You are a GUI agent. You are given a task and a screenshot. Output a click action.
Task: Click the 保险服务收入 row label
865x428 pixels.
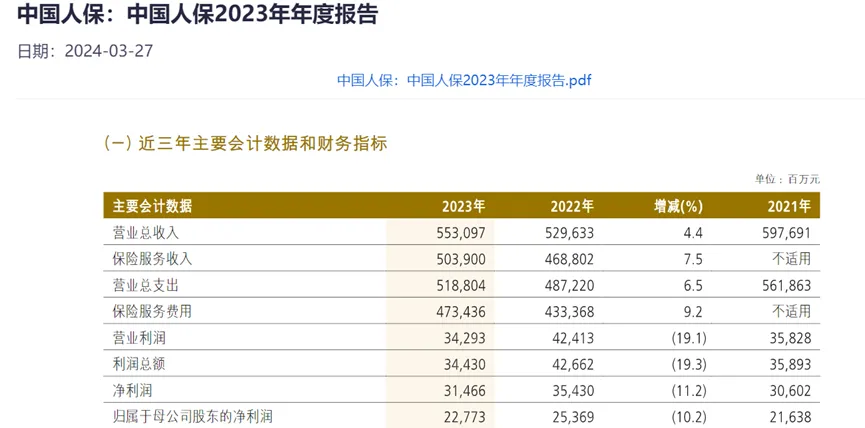click(152, 259)
